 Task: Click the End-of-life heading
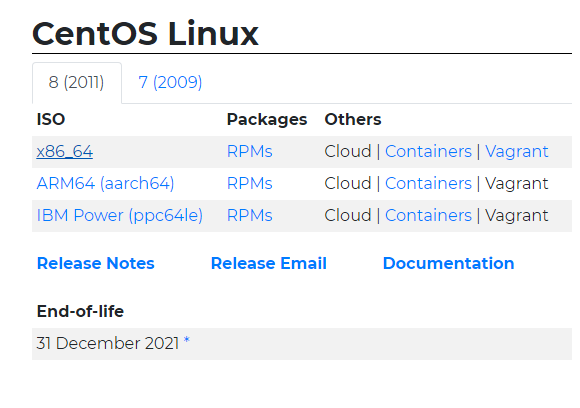pos(80,311)
